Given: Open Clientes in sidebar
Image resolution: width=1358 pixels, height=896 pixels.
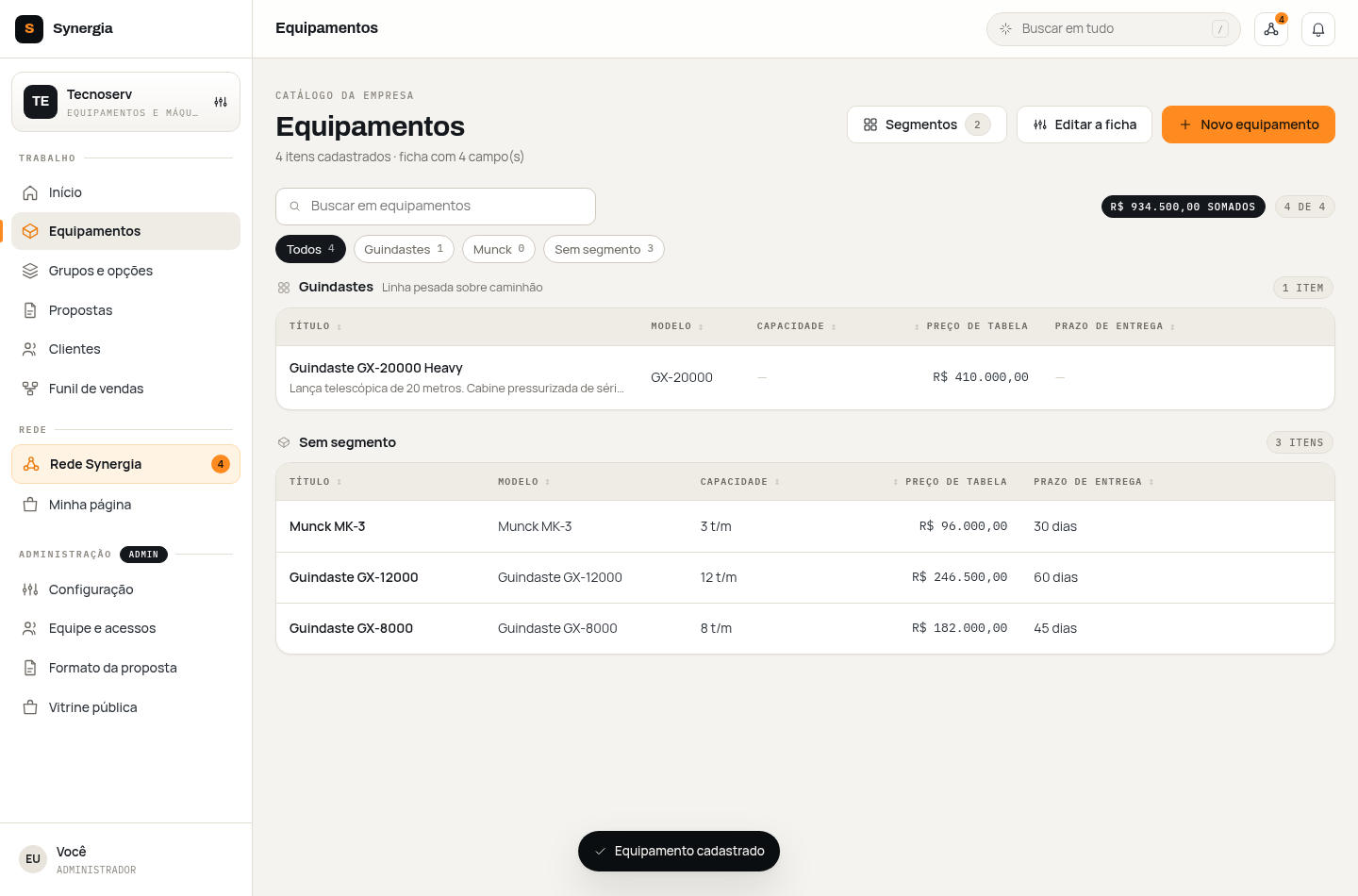Looking at the screenshot, I should click(x=125, y=349).
